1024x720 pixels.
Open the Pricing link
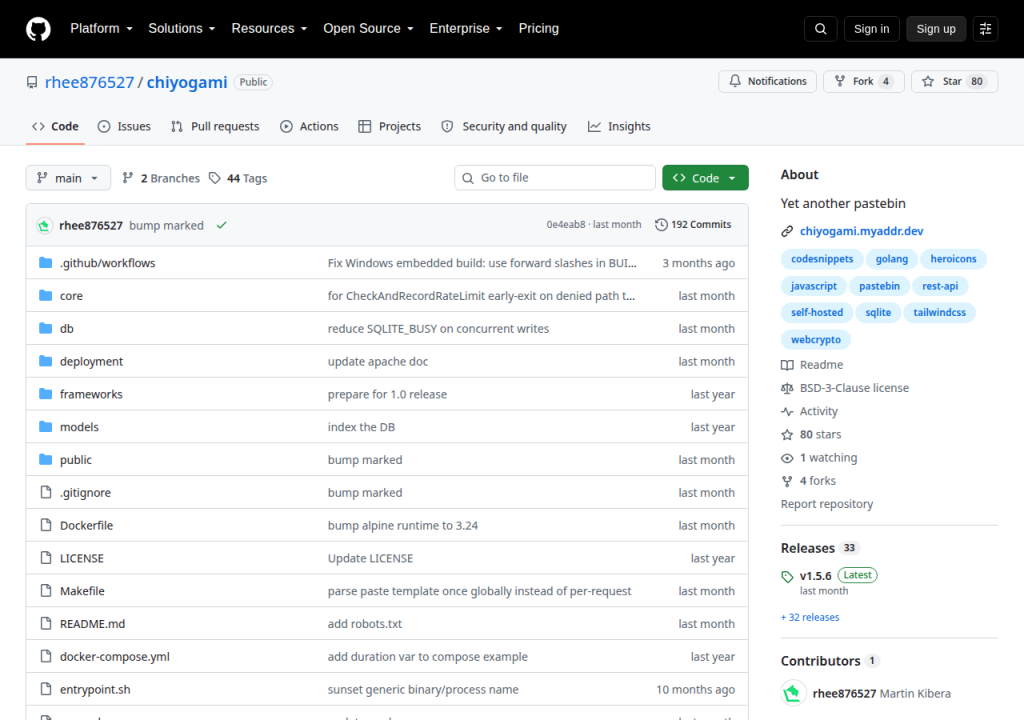coord(539,29)
